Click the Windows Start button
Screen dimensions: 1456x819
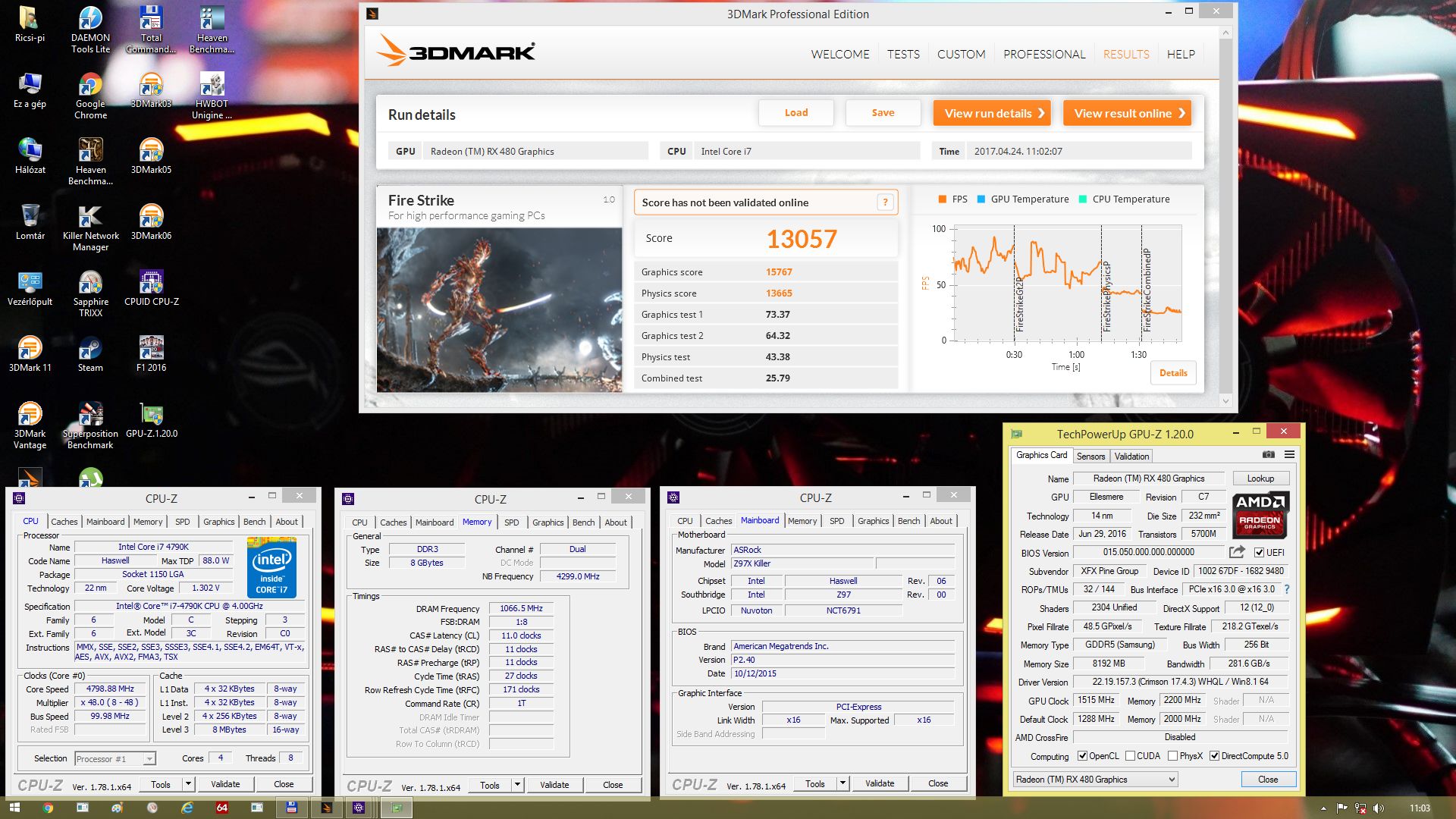point(14,808)
